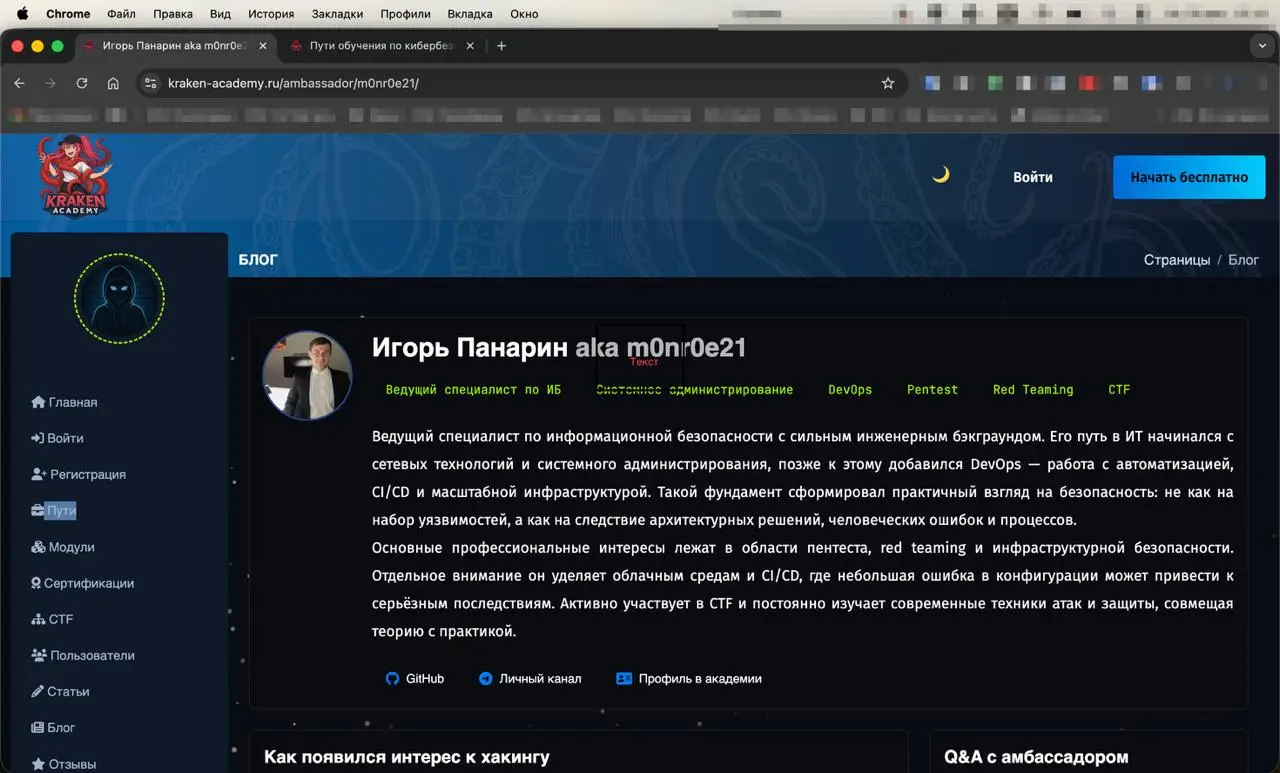Open the Закладки menu

pyautogui.click(x=337, y=14)
